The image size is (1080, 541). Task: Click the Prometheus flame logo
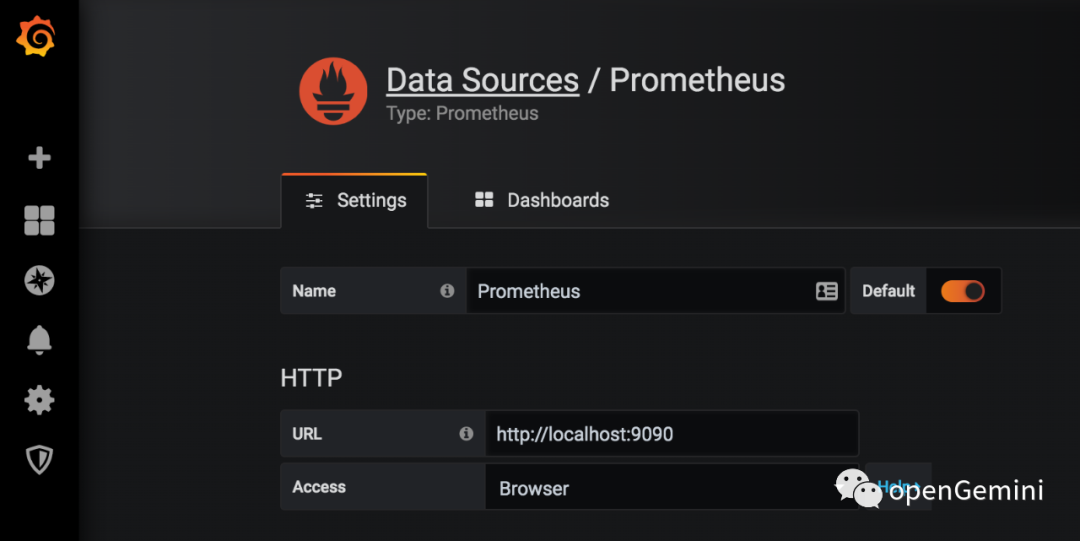tap(333, 91)
